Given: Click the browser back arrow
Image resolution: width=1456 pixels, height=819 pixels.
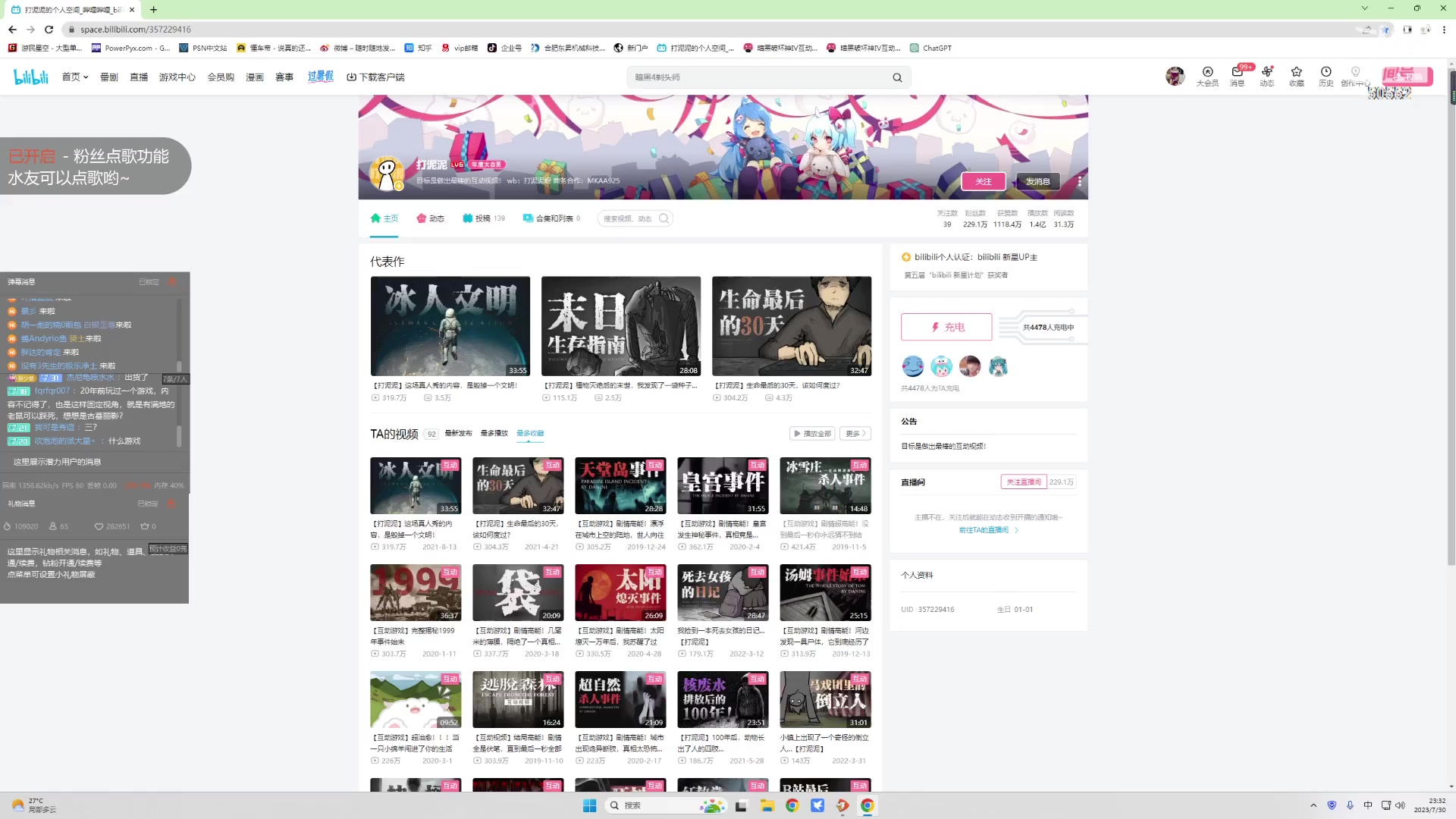Looking at the screenshot, I should point(12,30).
